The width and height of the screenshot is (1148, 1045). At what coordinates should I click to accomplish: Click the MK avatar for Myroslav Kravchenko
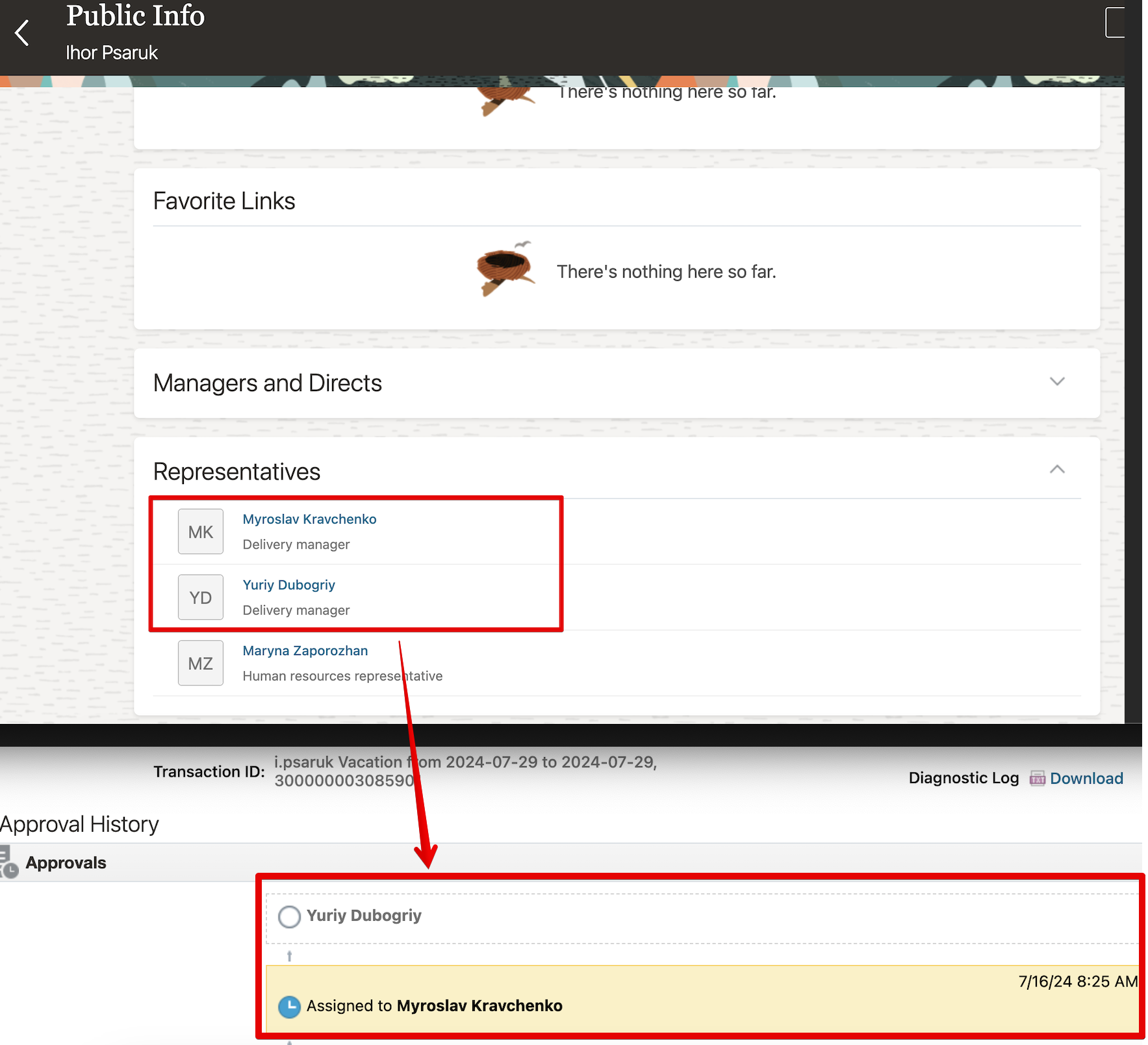click(x=200, y=532)
